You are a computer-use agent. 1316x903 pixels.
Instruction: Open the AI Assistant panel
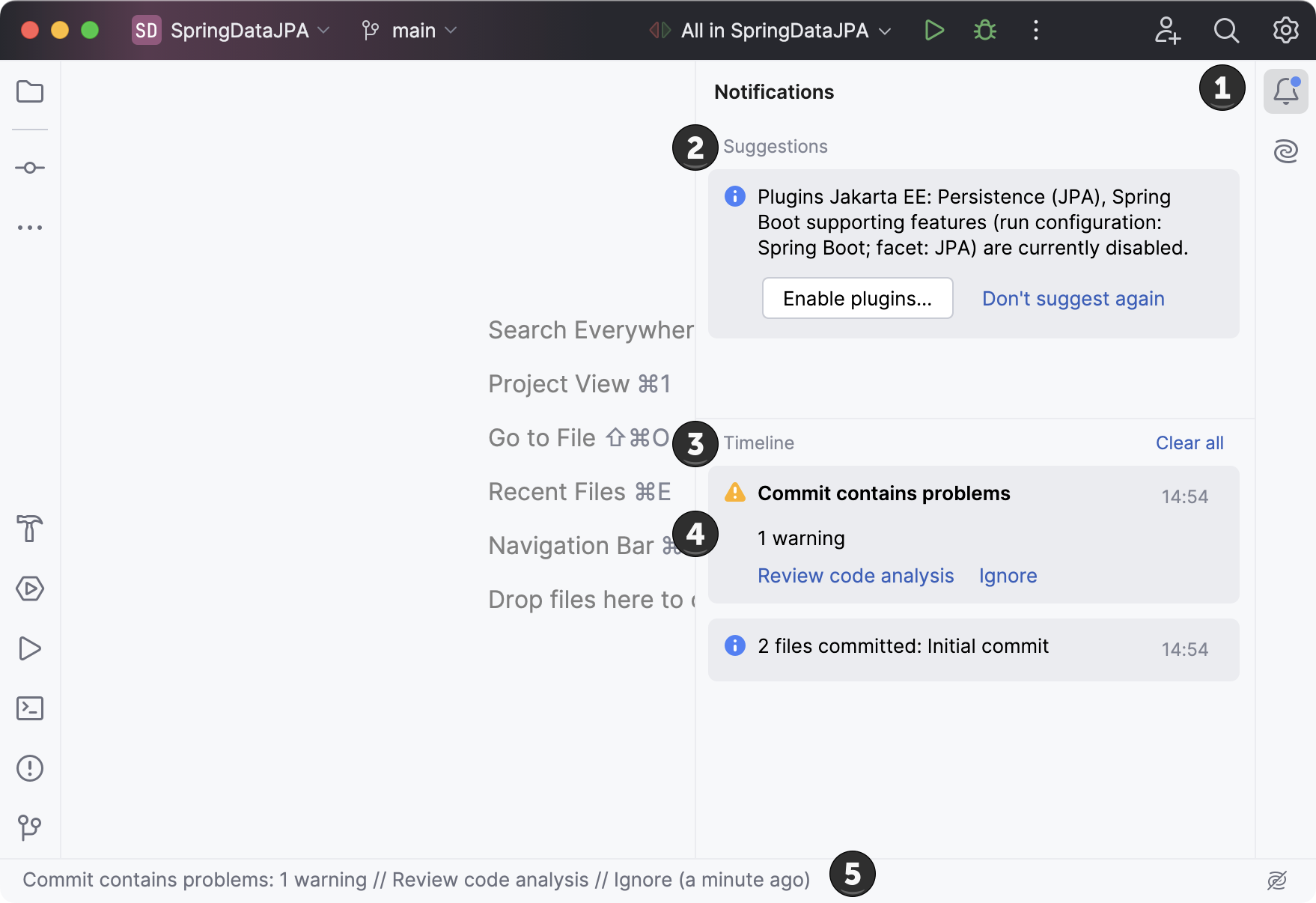[x=1285, y=151]
